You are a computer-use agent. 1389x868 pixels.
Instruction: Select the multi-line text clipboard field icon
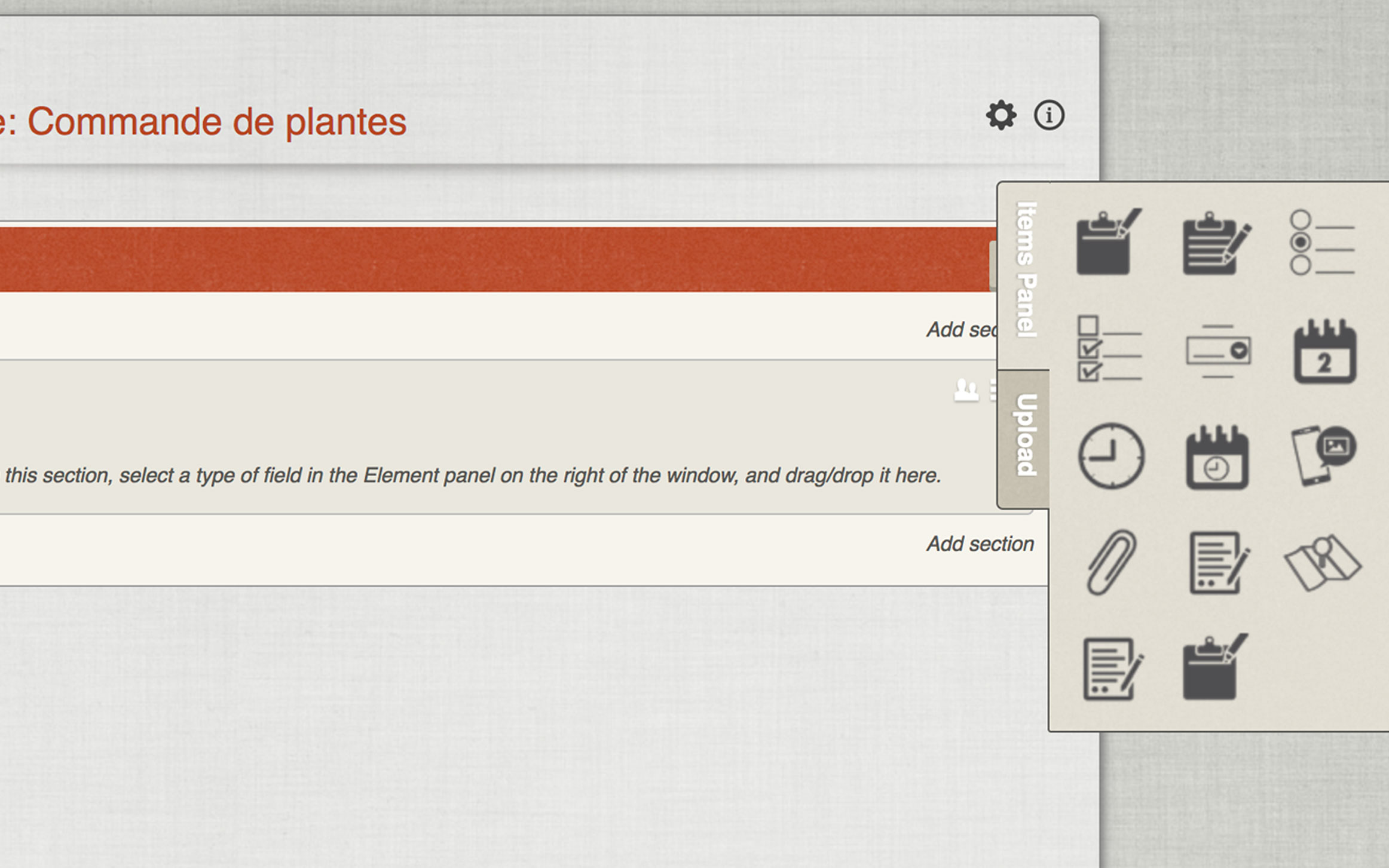[x=1216, y=243]
